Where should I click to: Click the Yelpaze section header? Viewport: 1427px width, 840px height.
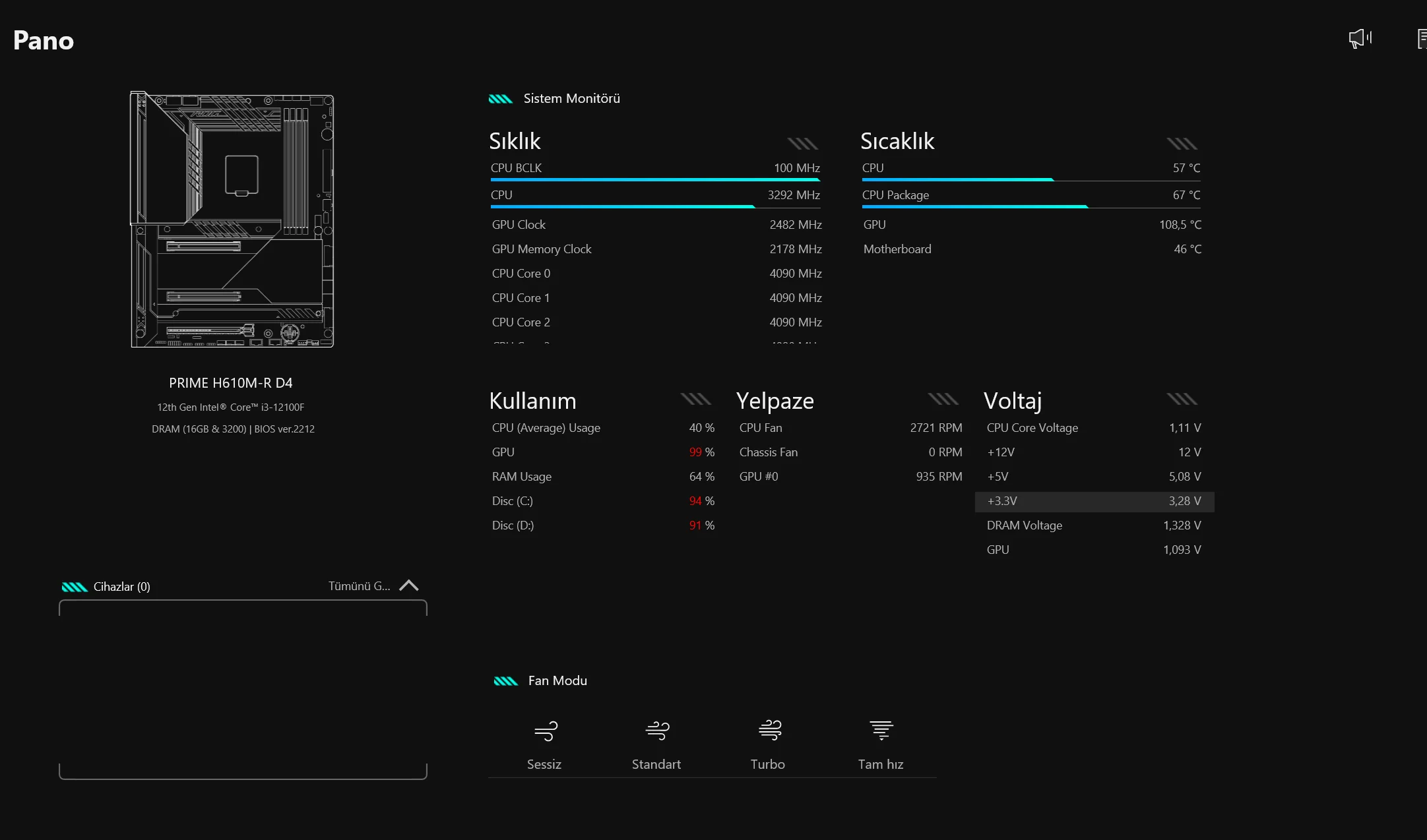(775, 400)
